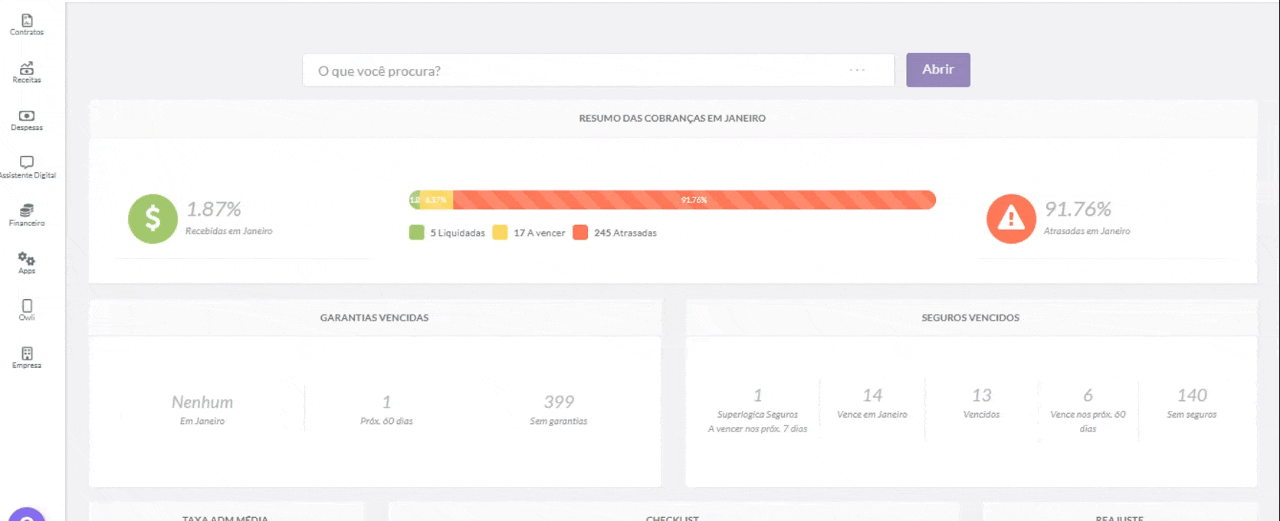Open the Contratos sidebar icon
This screenshot has width=1280, height=521.
[x=27, y=20]
